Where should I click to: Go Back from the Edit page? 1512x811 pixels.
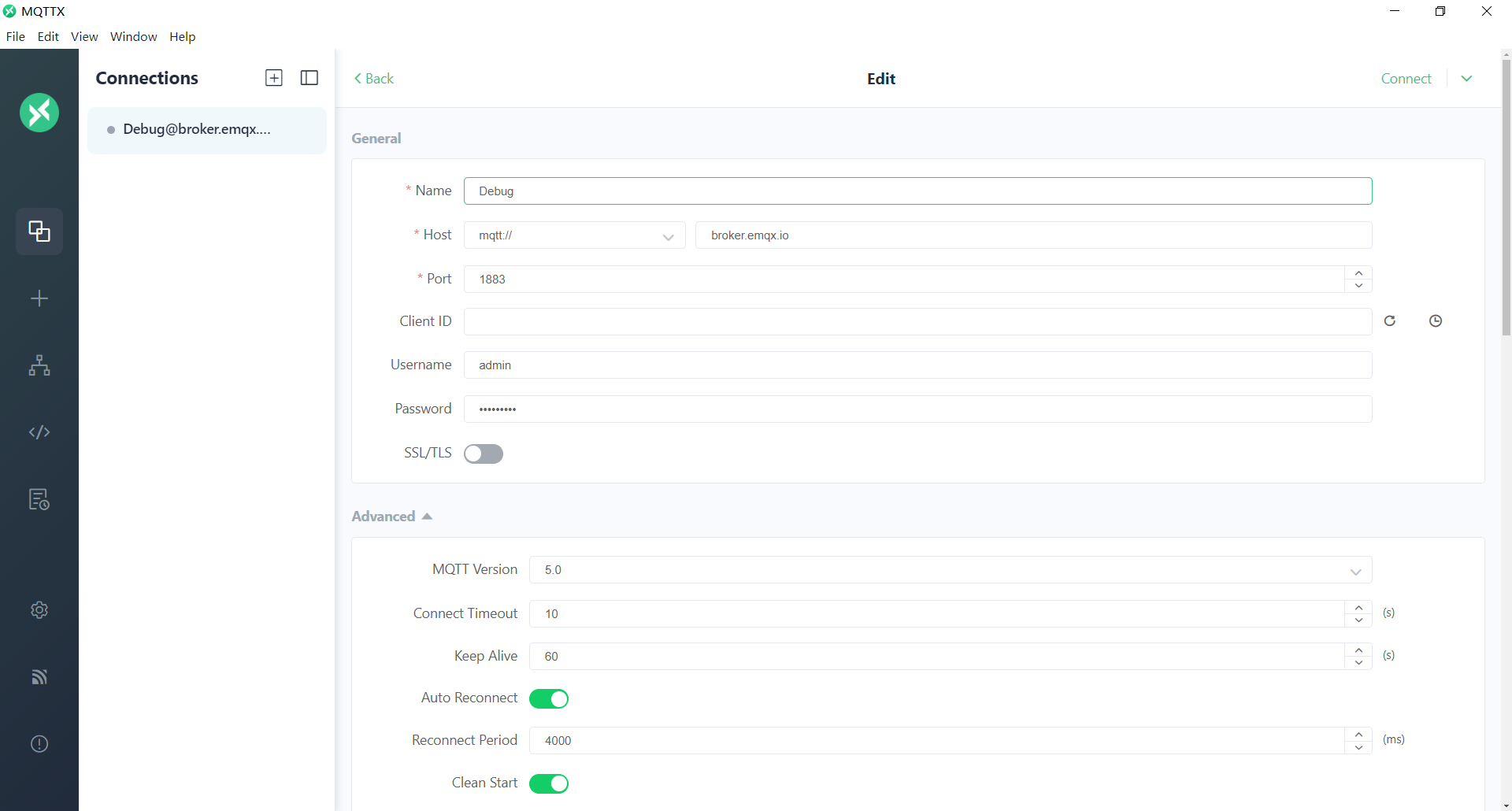click(x=374, y=79)
